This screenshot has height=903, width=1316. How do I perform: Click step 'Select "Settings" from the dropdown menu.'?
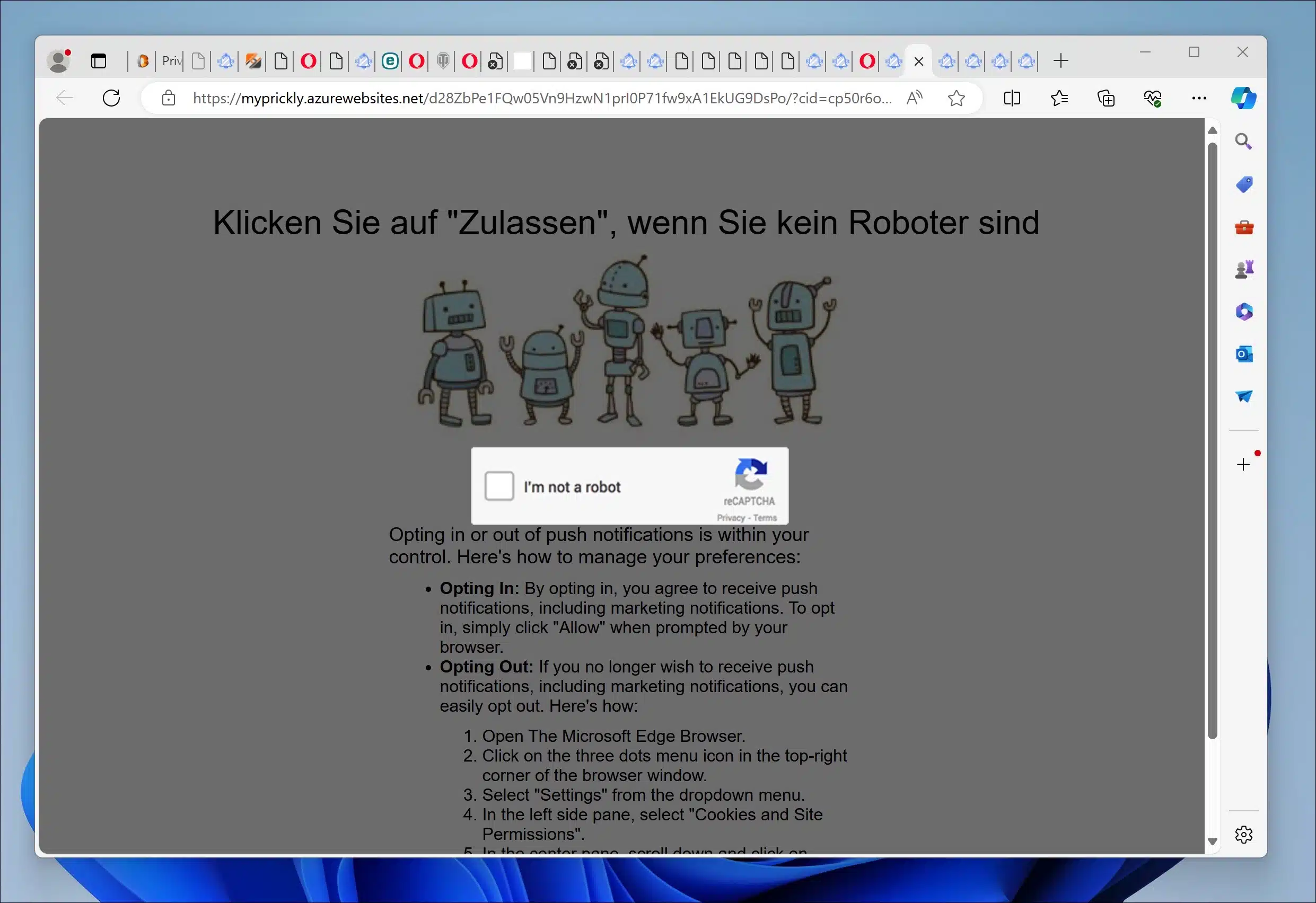pyautogui.click(x=643, y=795)
